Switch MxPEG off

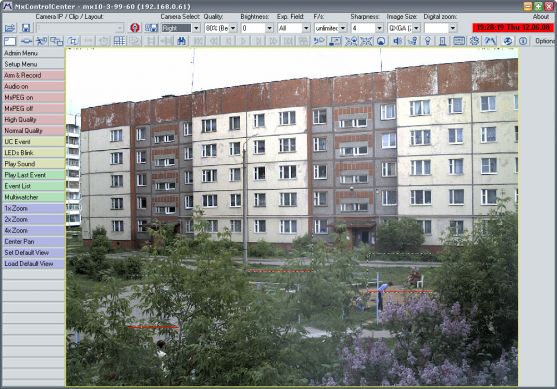(33, 108)
